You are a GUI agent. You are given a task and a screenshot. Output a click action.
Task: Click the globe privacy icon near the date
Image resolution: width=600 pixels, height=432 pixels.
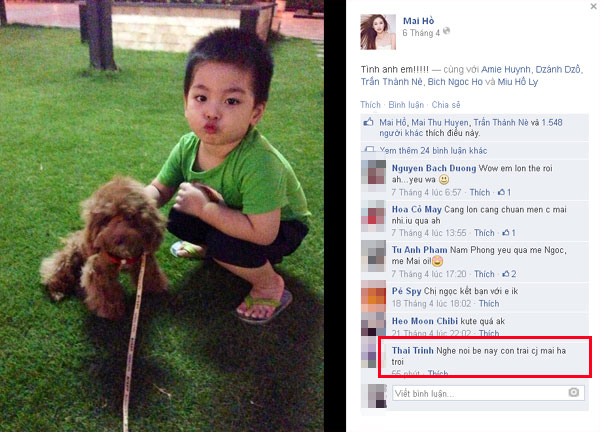[446, 31]
